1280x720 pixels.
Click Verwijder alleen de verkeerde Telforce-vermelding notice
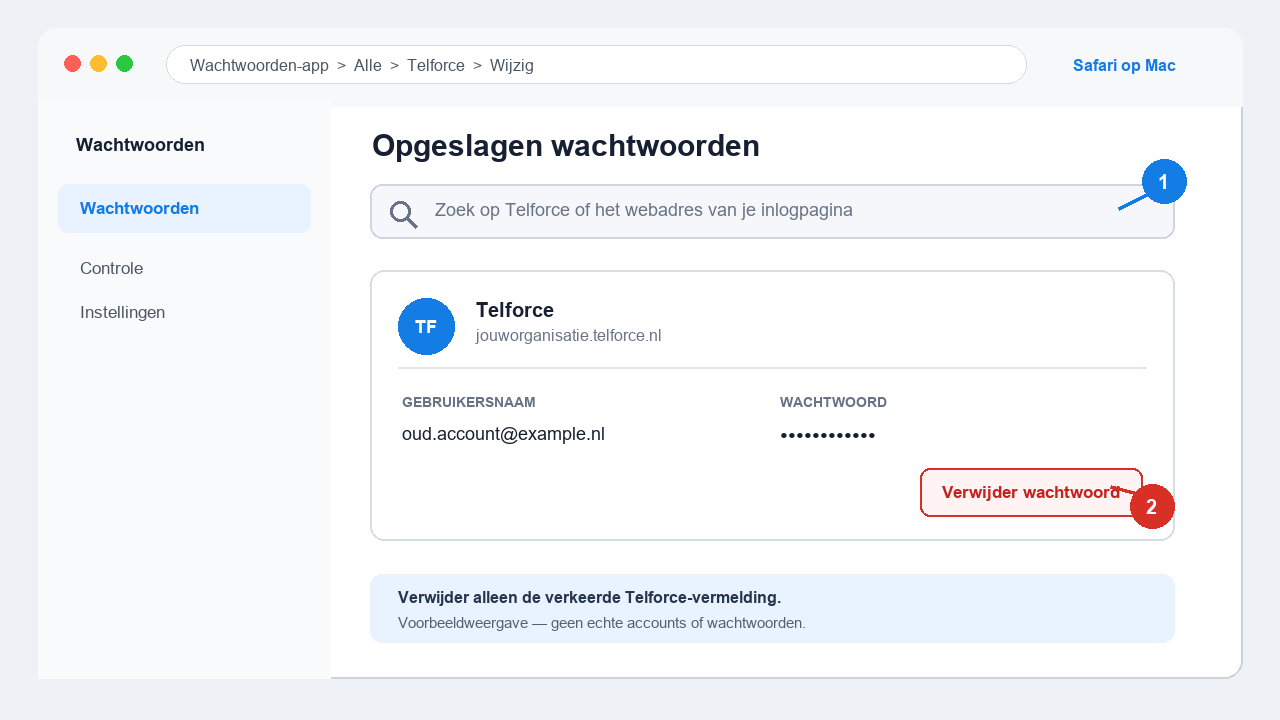[x=589, y=597]
